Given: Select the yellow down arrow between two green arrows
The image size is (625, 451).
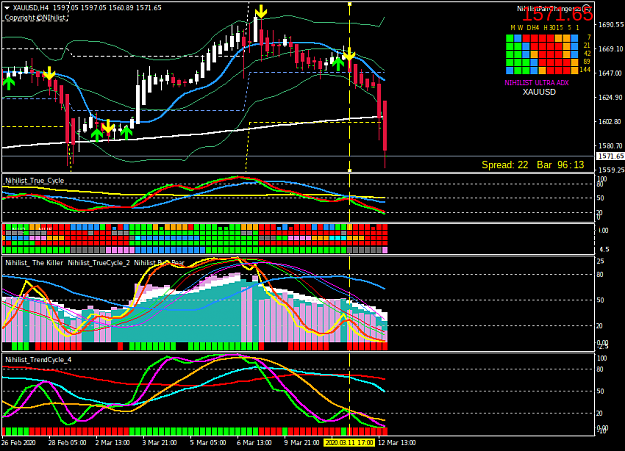Looking at the screenshot, I should (x=108, y=126).
